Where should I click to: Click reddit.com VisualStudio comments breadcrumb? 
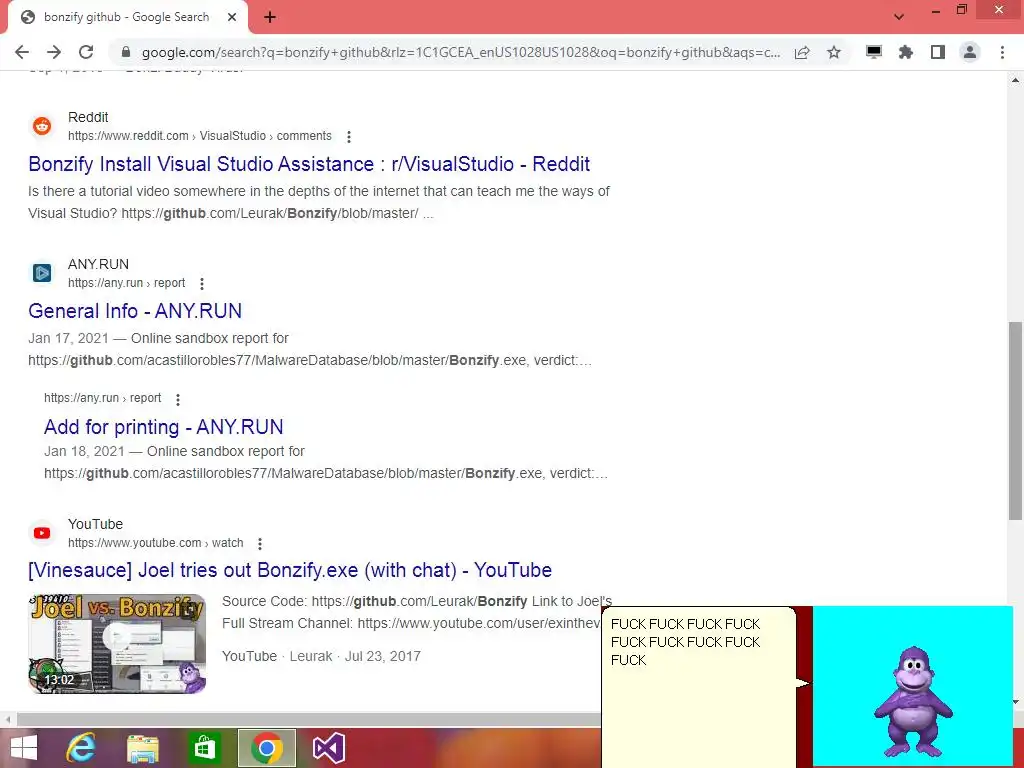click(x=200, y=136)
